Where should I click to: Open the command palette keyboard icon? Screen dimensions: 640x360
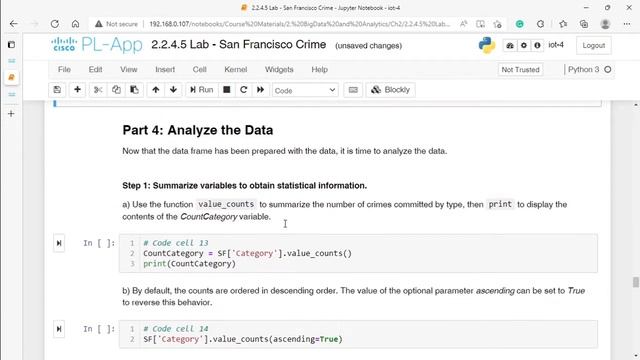pos(353,90)
